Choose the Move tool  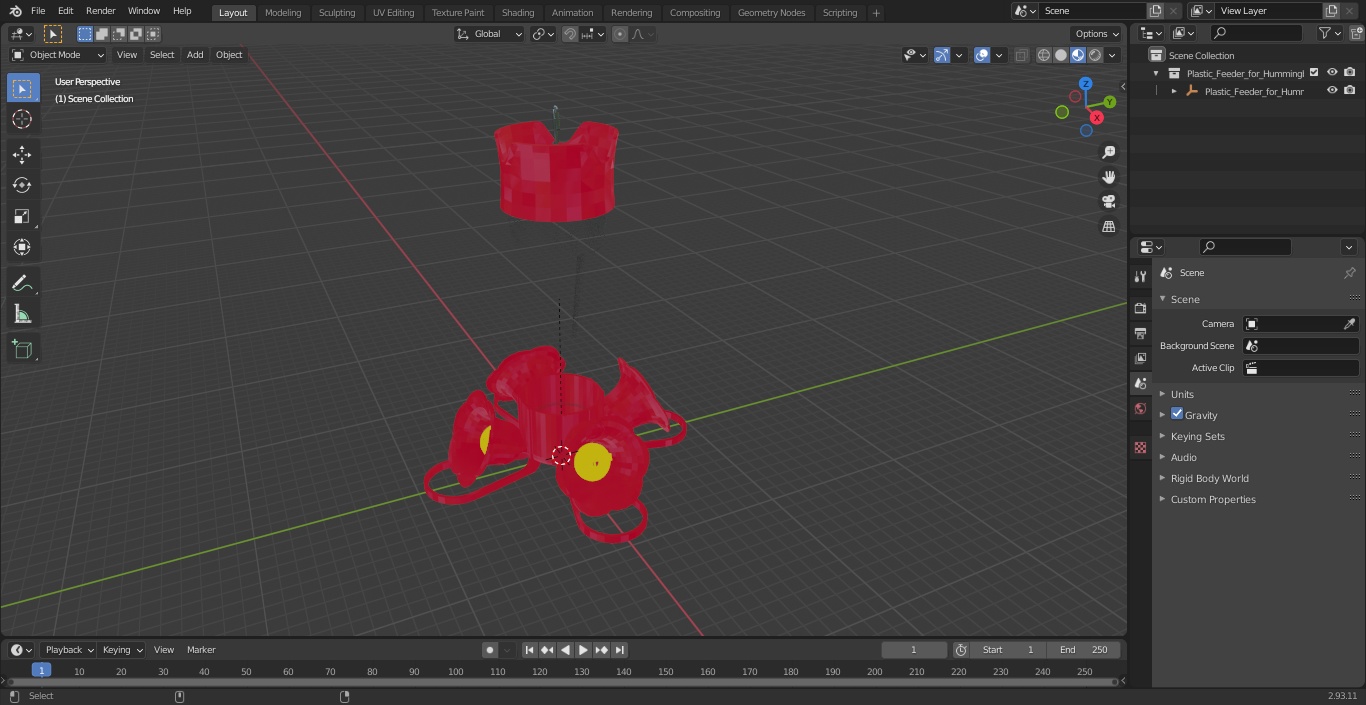coord(23,154)
